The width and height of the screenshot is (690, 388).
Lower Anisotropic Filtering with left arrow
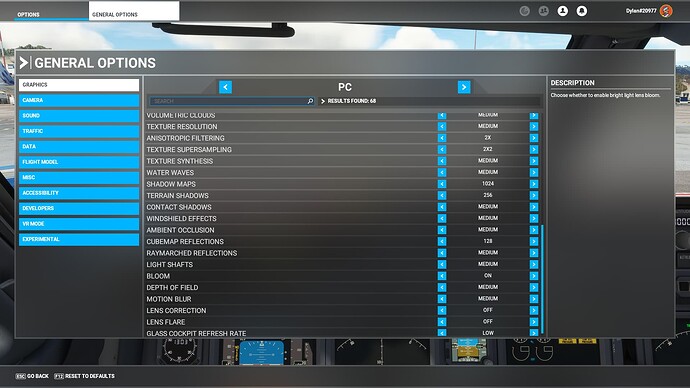(442, 138)
